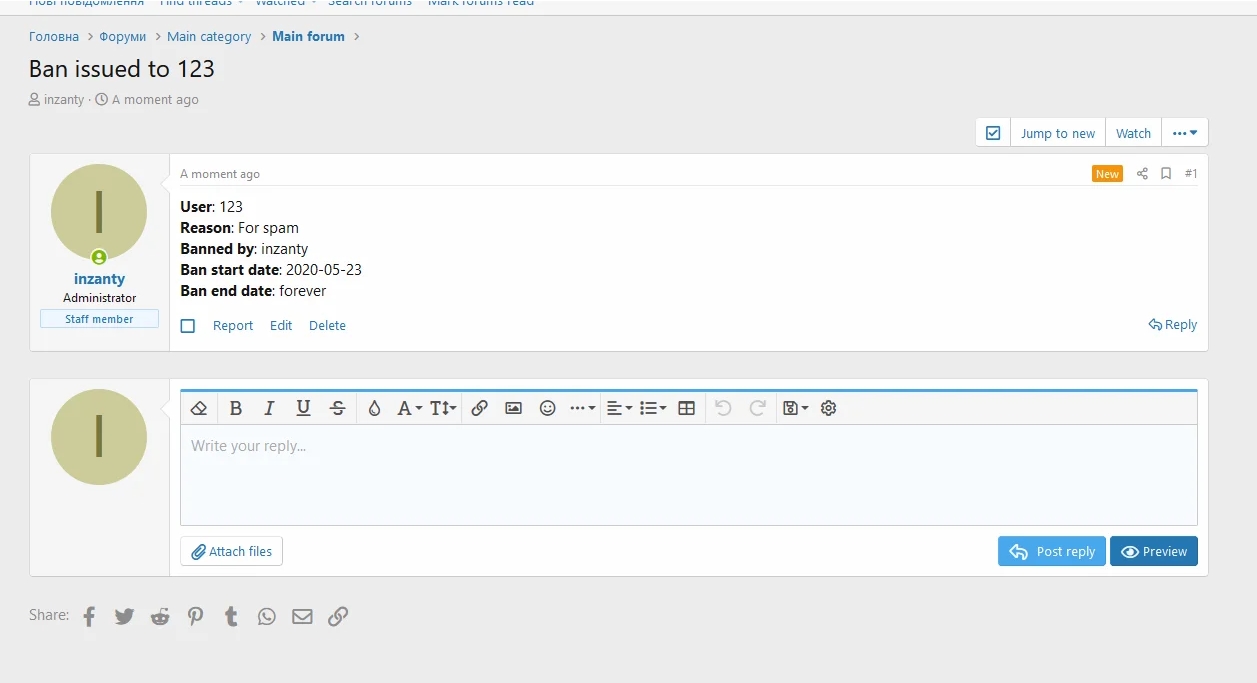Share the first post via the share icon

click(1142, 173)
